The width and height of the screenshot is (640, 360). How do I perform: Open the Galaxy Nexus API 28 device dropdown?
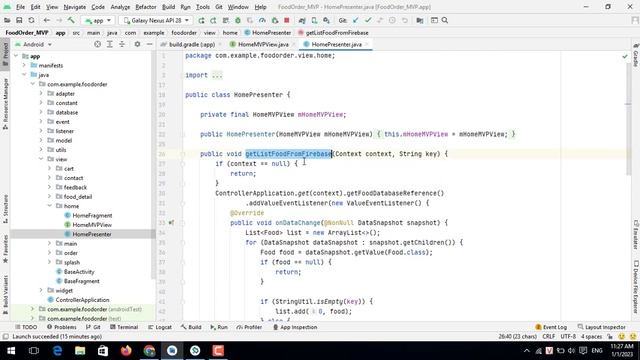pos(156,20)
